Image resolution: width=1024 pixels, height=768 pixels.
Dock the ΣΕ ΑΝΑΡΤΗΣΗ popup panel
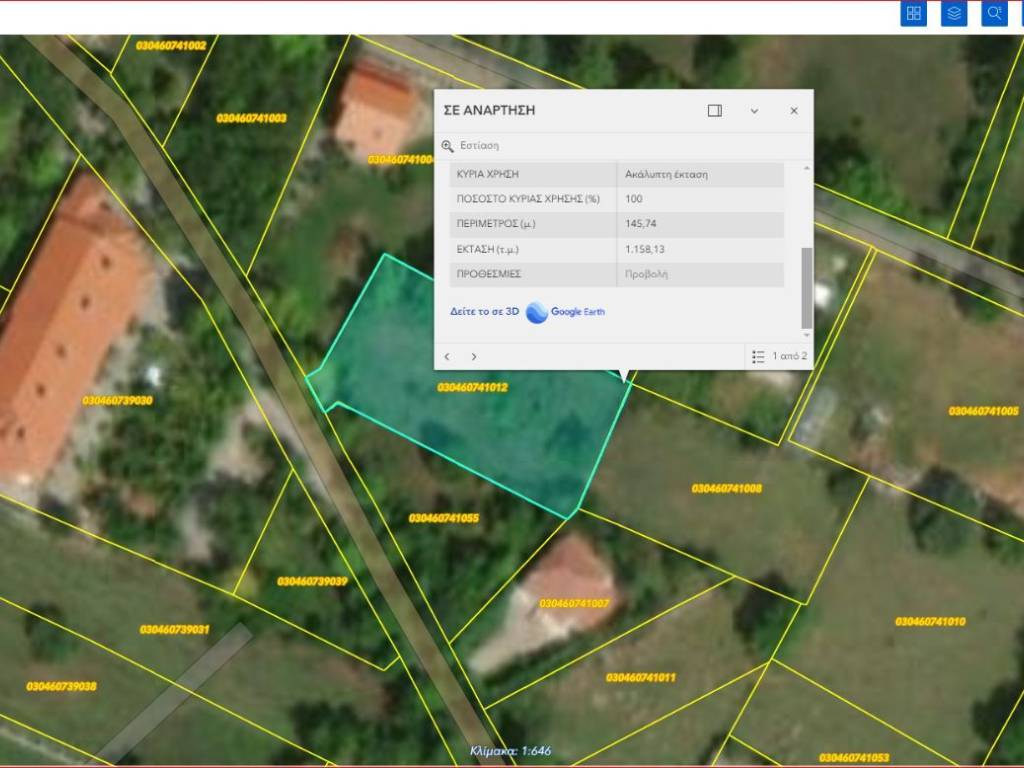tap(715, 111)
